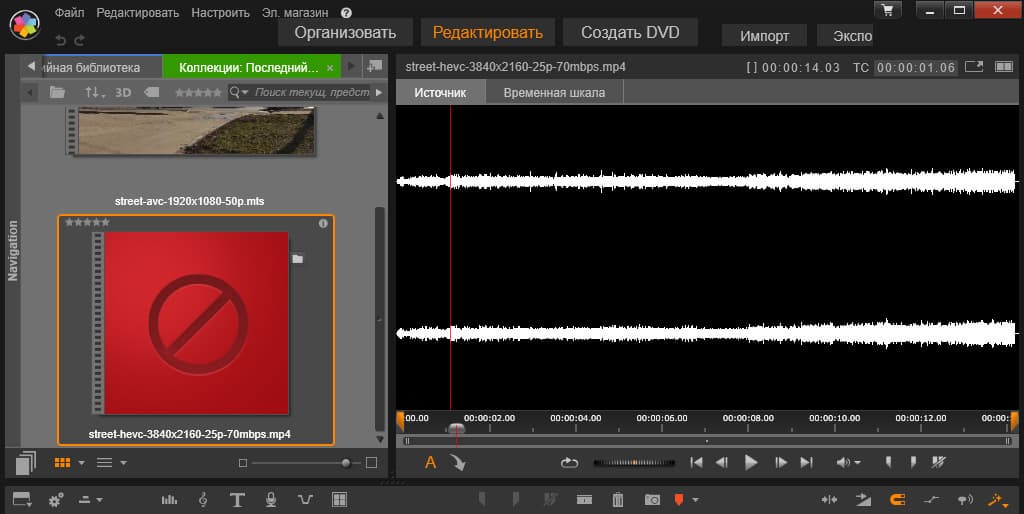Click the trash can delete icon
This screenshot has width=1024, height=514.
[618, 499]
